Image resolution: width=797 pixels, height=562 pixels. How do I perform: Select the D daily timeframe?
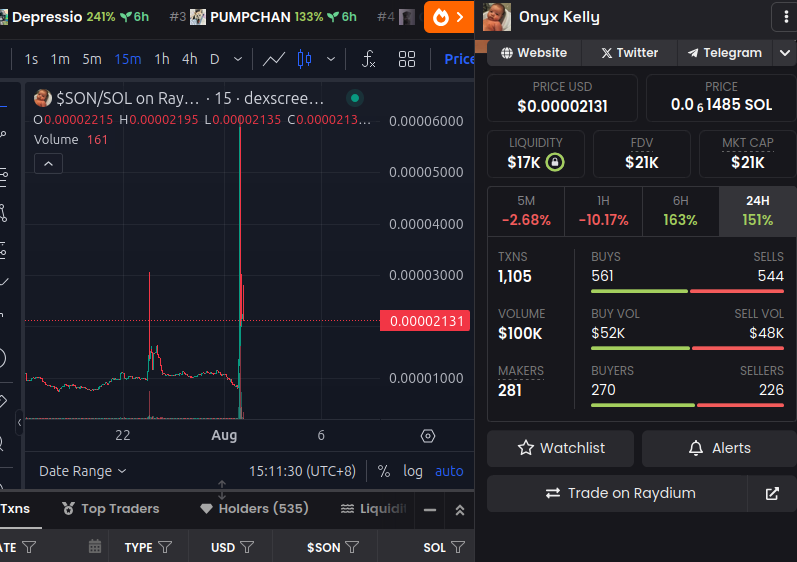[x=214, y=59]
